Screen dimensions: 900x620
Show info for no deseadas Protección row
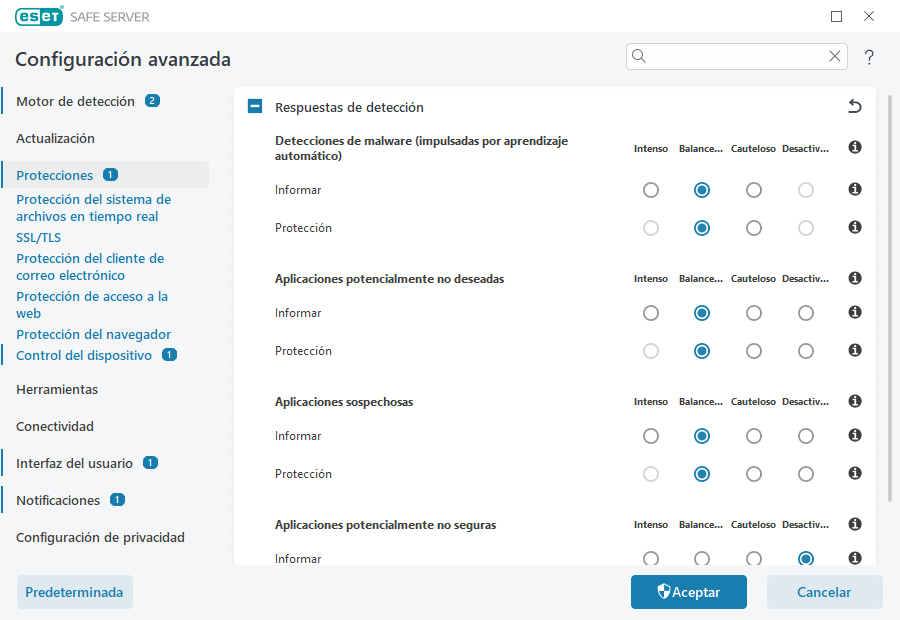855,350
